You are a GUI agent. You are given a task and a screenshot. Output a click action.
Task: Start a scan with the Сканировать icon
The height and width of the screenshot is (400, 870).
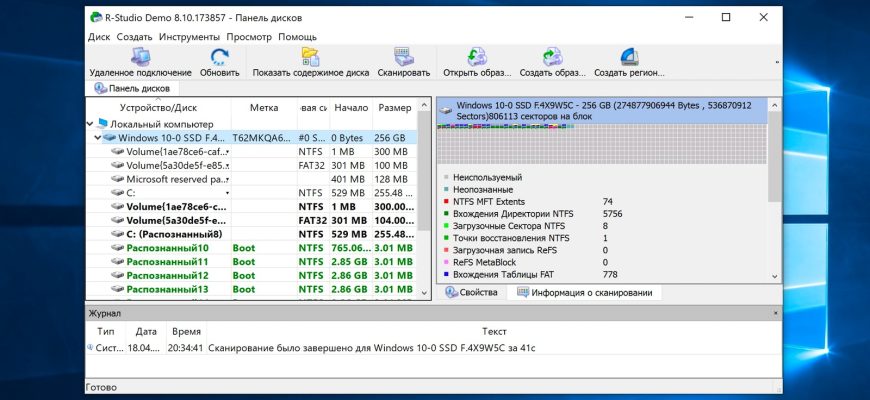[x=403, y=57]
